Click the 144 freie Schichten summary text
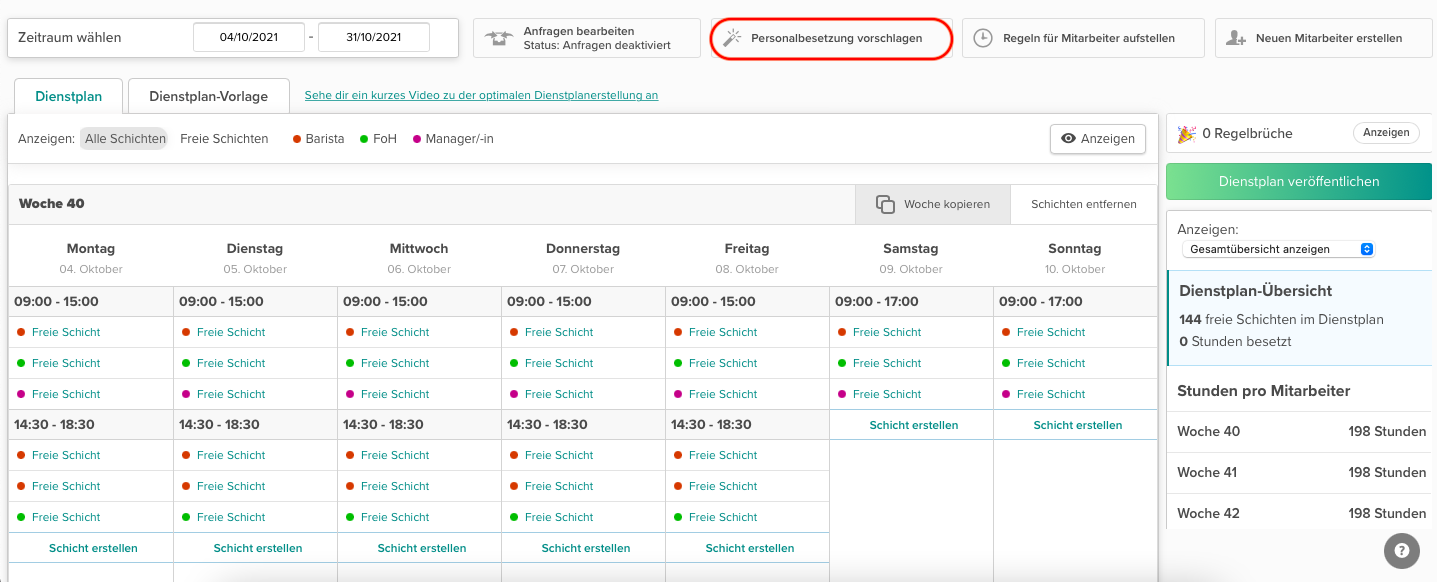This screenshot has width=1437, height=582. point(1281,320)
